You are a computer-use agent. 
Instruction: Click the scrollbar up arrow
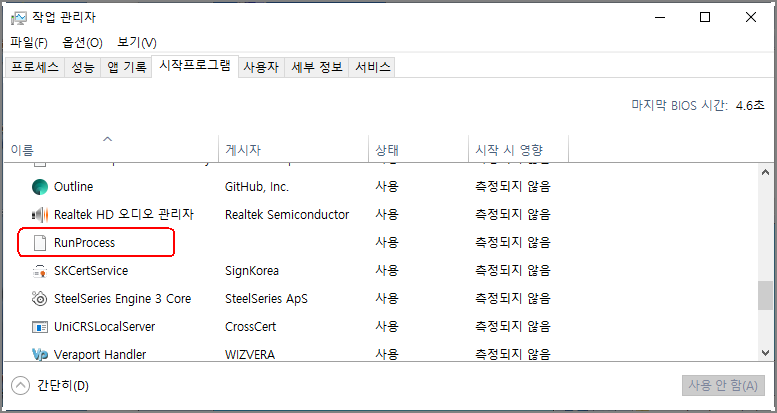pos(765,173)
